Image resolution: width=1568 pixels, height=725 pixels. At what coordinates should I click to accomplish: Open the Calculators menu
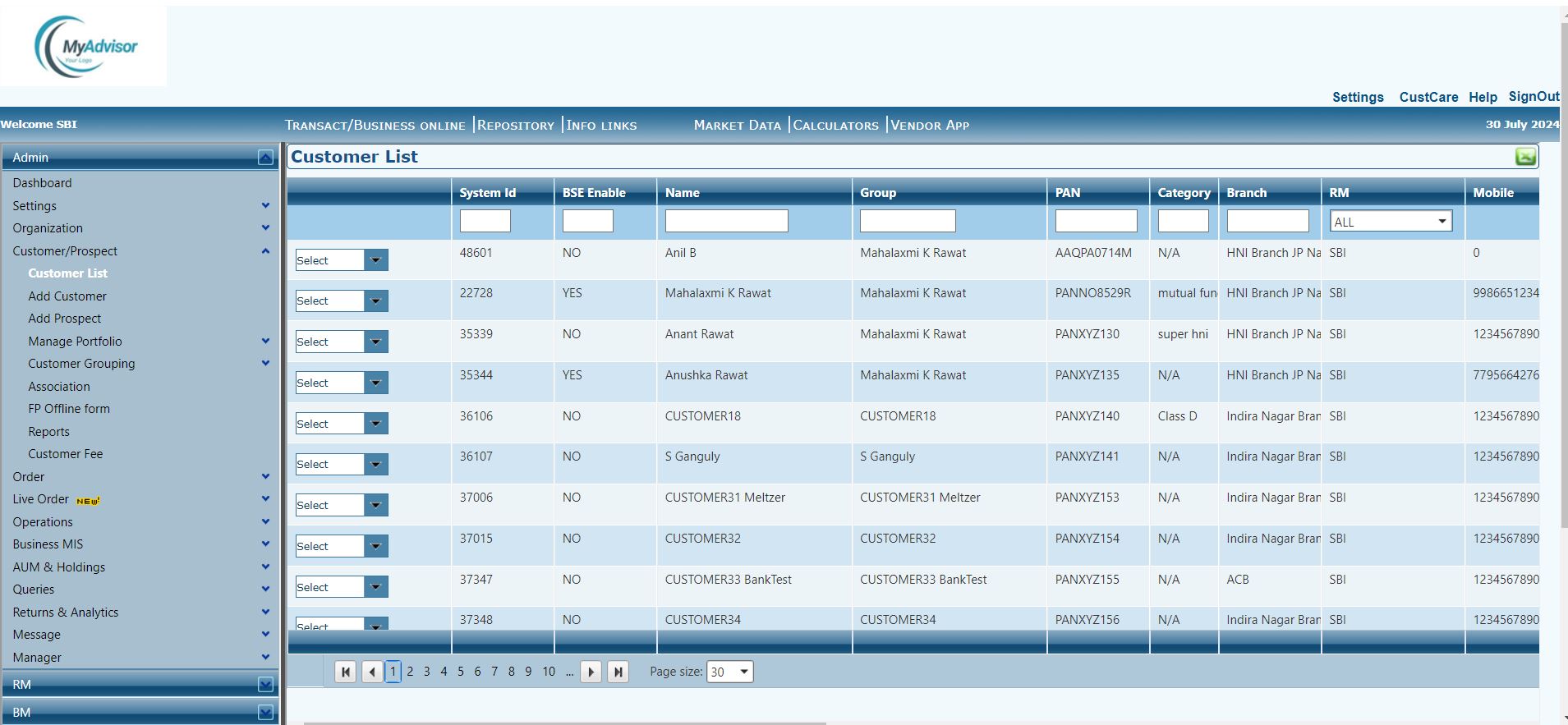click(x=835, y=125)
